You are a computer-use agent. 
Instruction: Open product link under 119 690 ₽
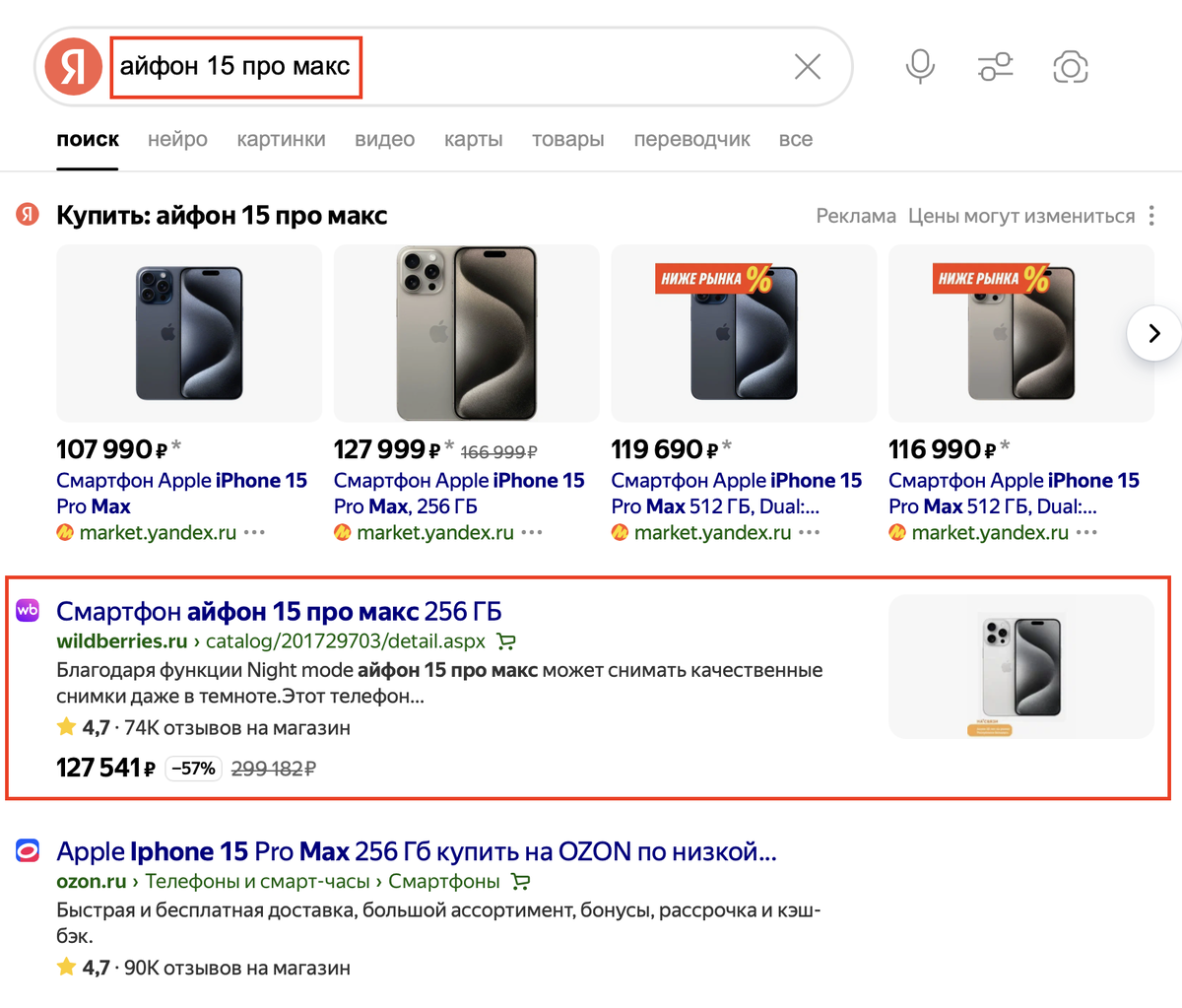point(737,493)
